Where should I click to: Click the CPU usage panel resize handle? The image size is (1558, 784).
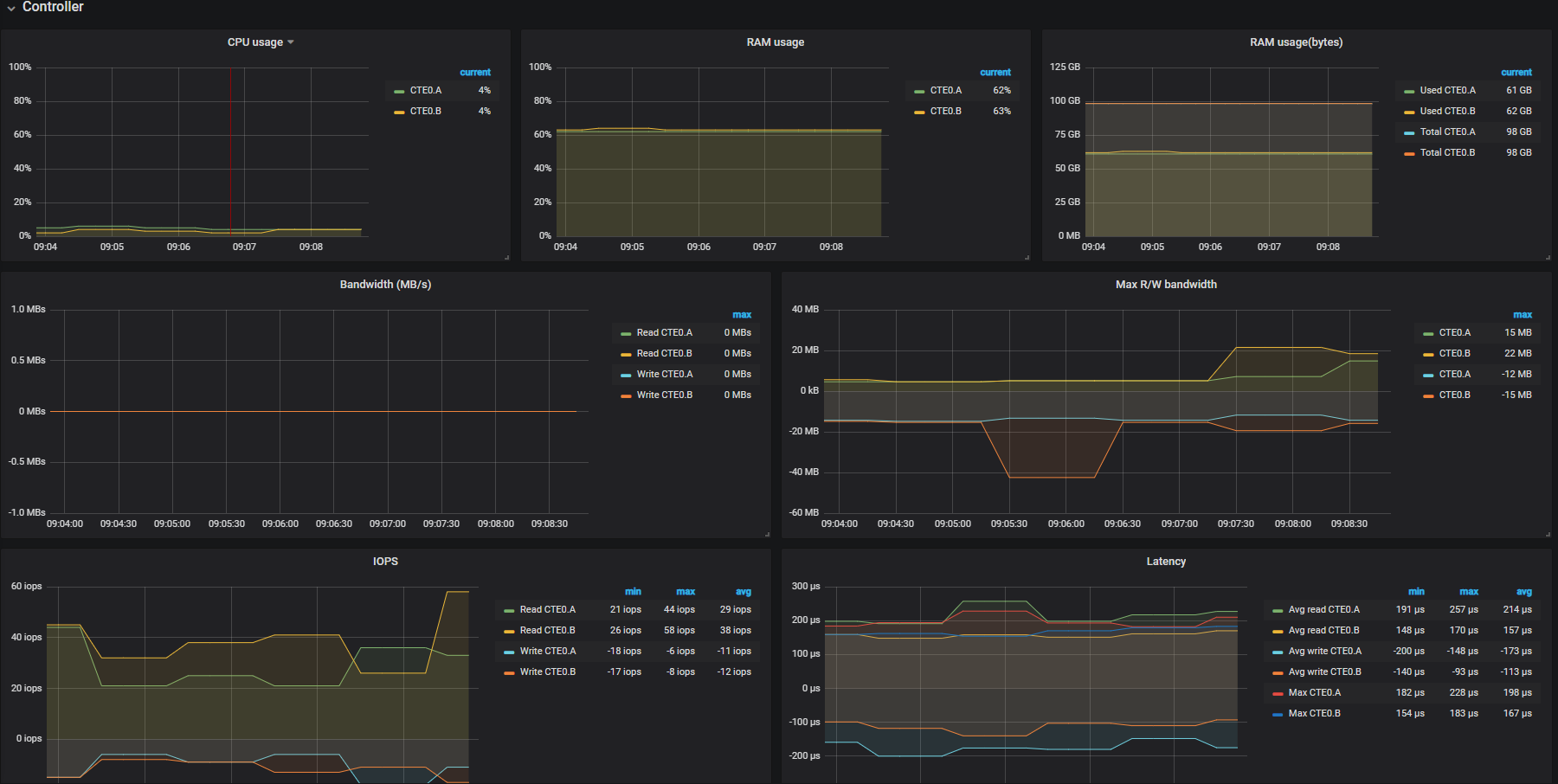[507, 257]
